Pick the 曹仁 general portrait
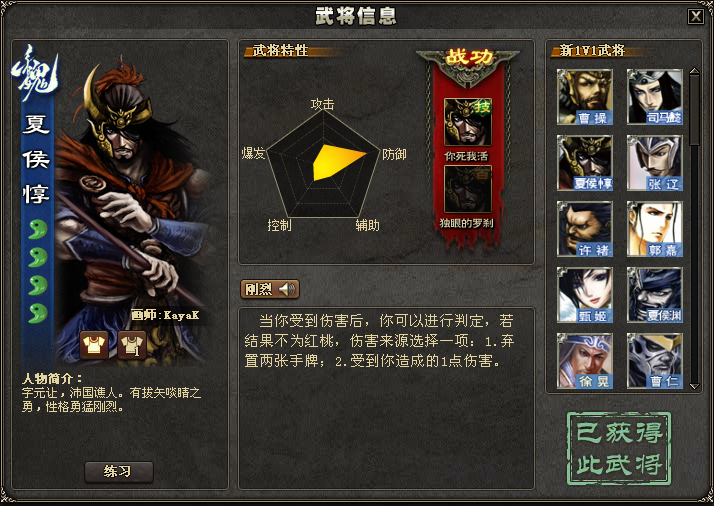Image resolution: width=714 pixels, height=506 pixels. 655,361
